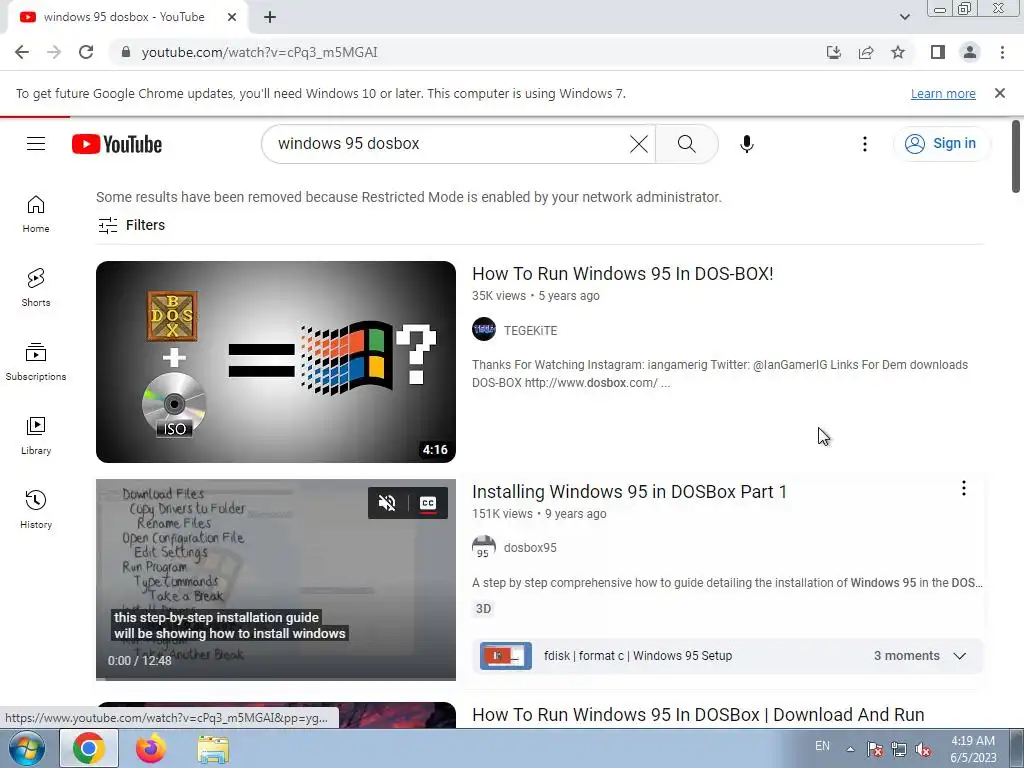Open dosbox95 channel name link
This screenshot has width=1024, height=768.
click(x=530, y=548)
